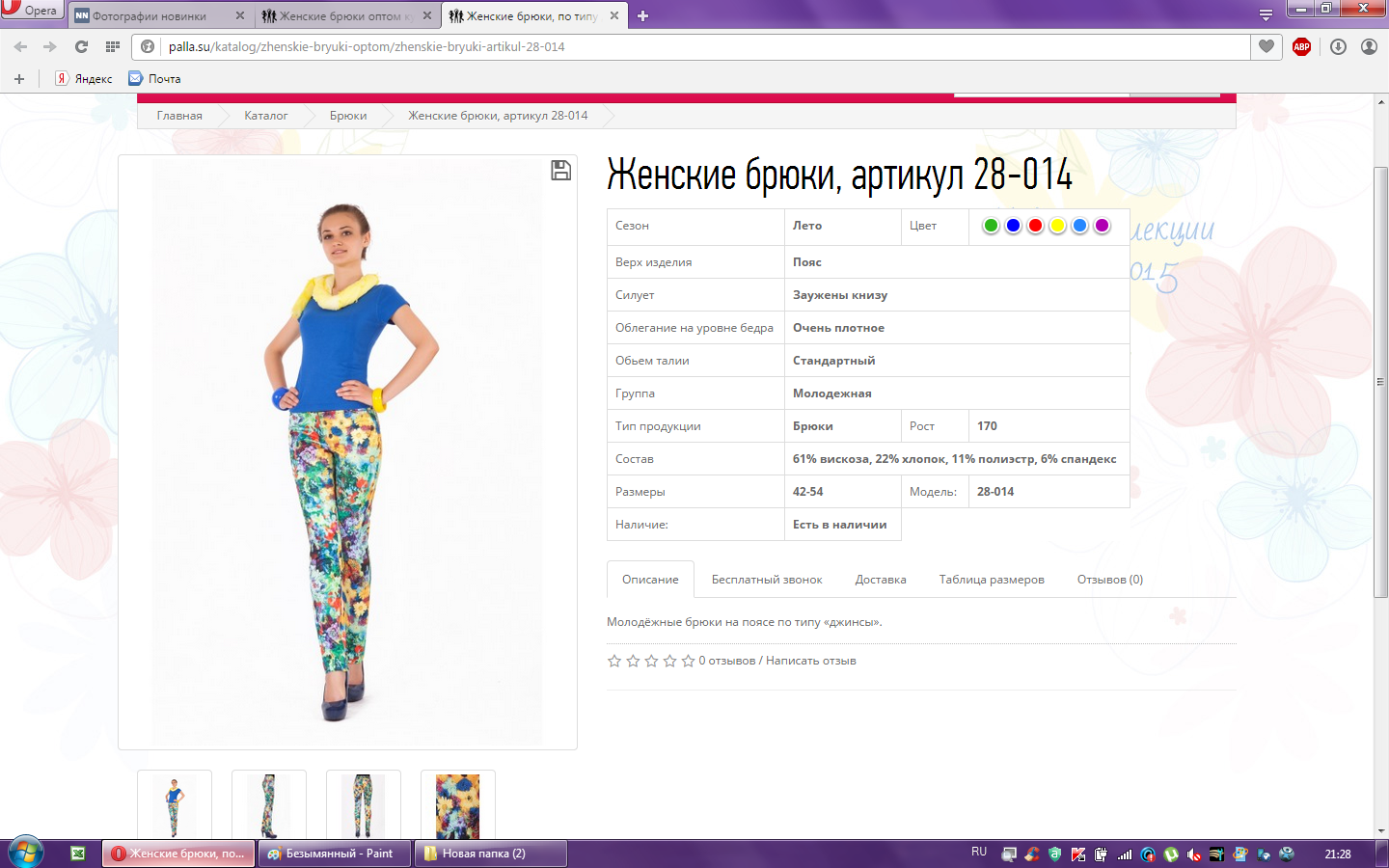
Task: Reload the page with the refresh icon
Action: (x=81, y=46)
